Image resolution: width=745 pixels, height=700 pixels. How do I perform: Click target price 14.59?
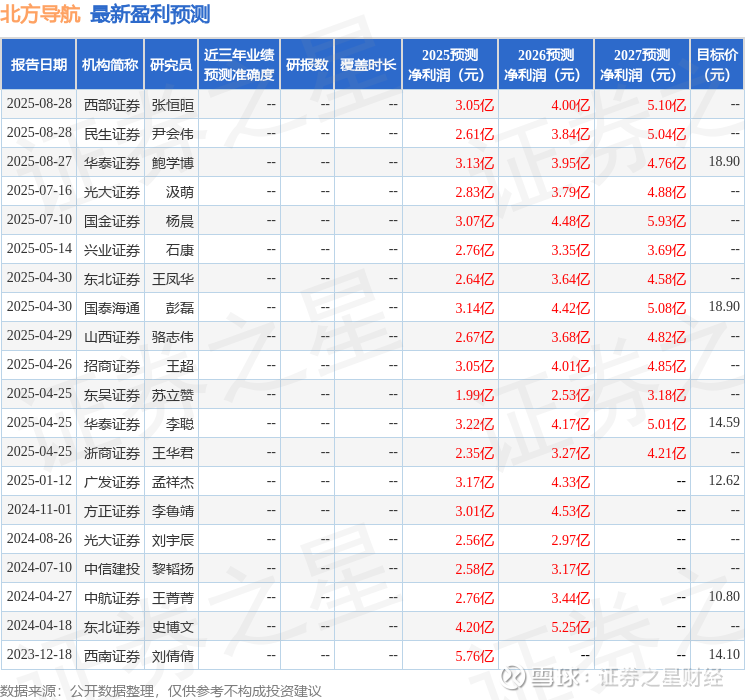point(724,422)
